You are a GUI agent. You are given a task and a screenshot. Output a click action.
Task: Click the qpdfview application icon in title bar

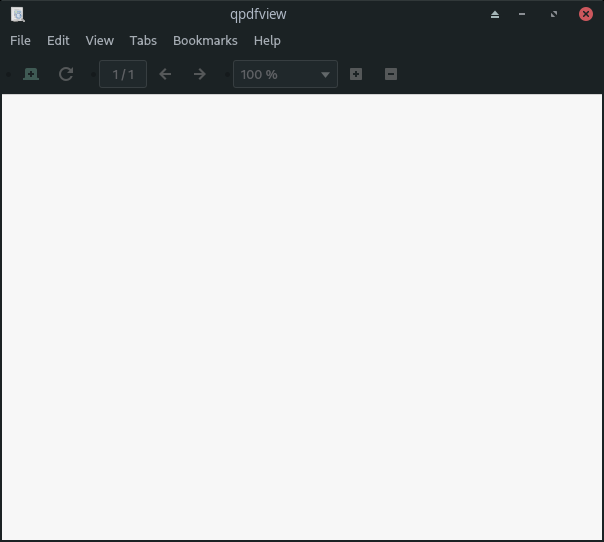18,15
